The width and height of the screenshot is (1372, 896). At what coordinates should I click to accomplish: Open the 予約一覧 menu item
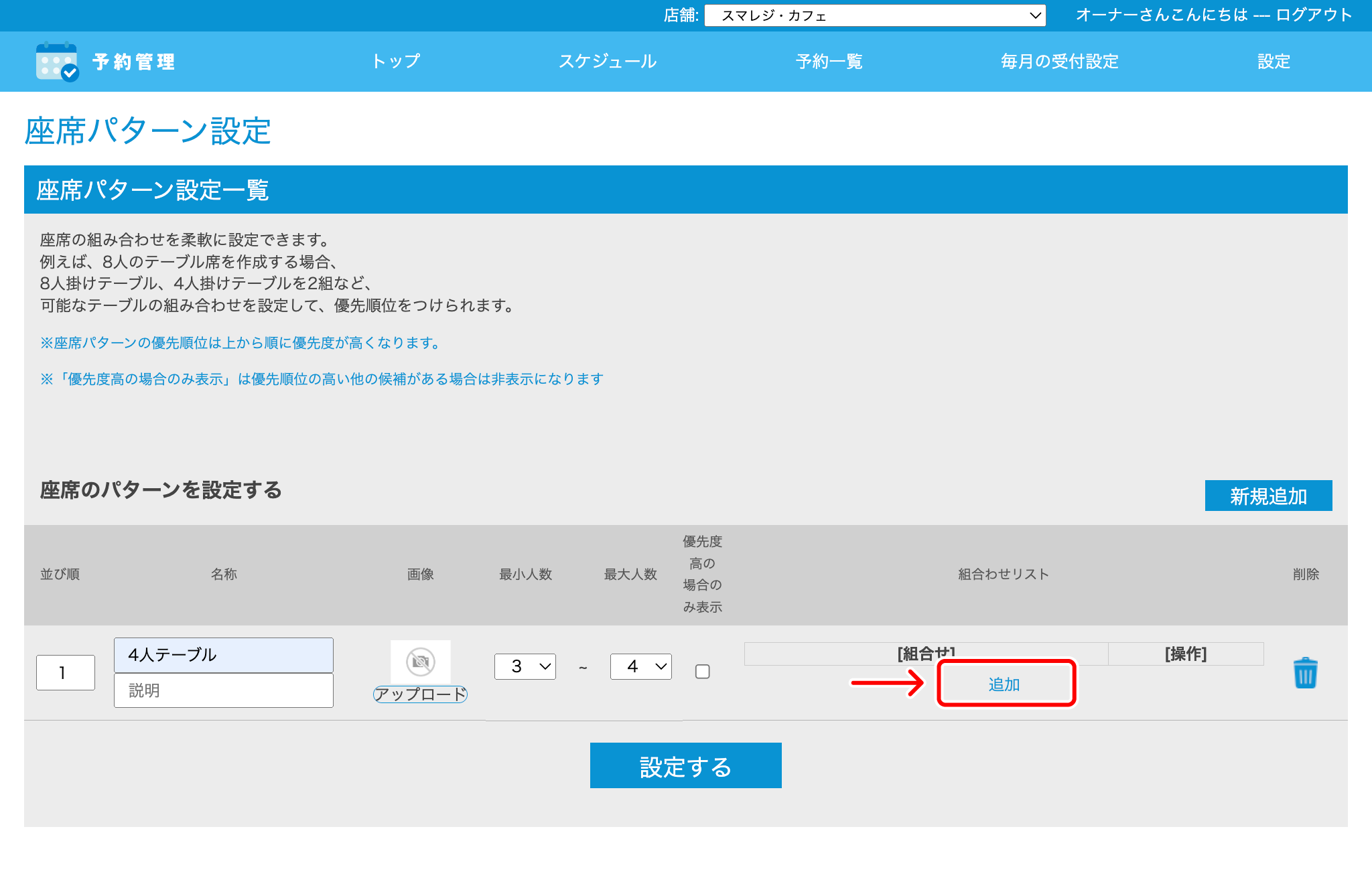[x=829, y=62]
